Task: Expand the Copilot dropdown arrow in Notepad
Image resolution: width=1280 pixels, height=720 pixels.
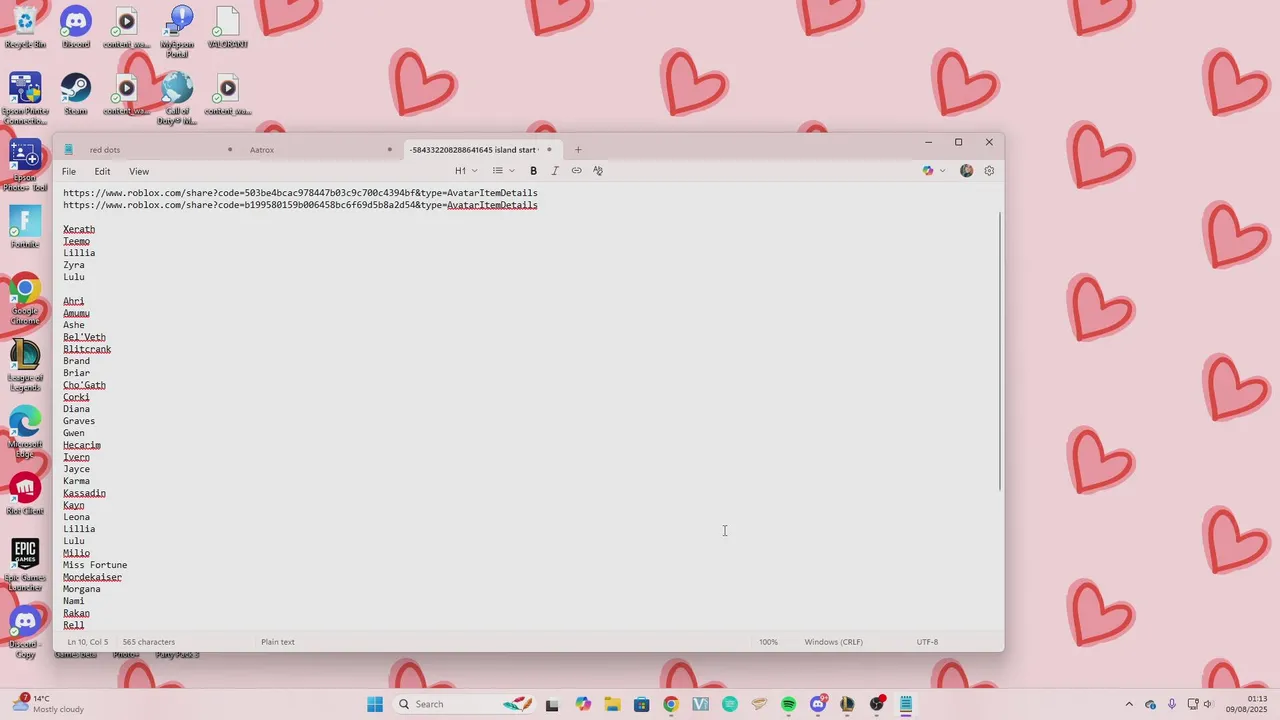Action: click(942, 171)
